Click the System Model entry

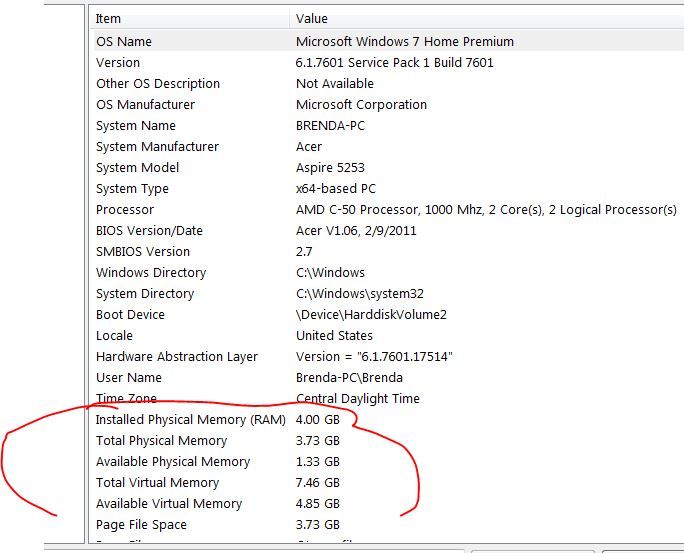pyautogui.click(x=137, y=168)
